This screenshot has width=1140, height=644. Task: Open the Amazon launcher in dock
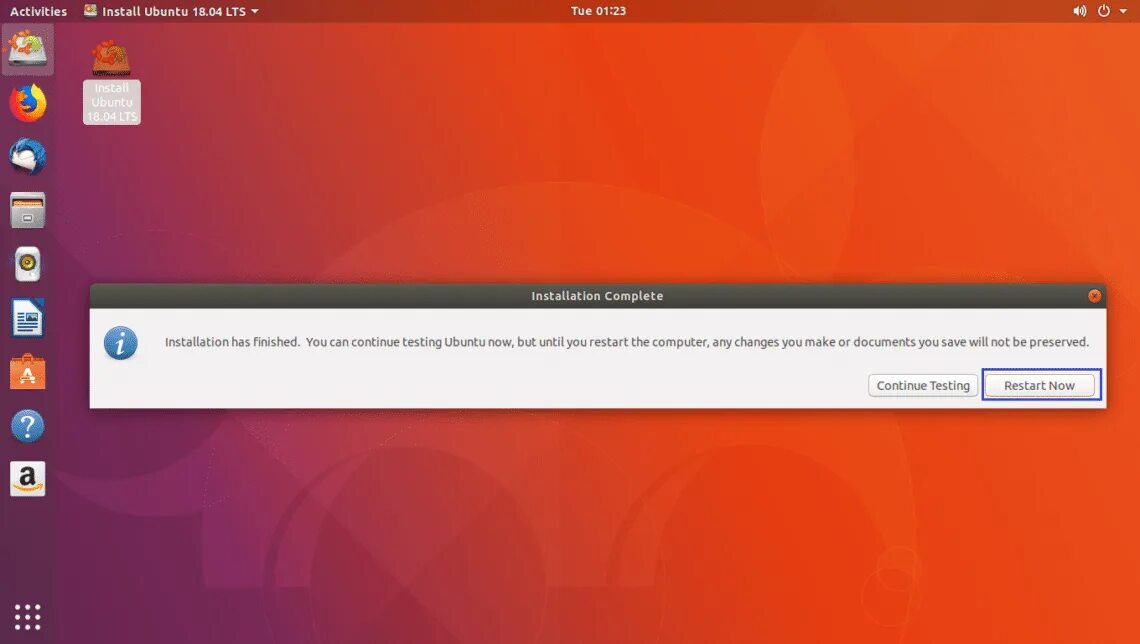[x=28, y=479]
